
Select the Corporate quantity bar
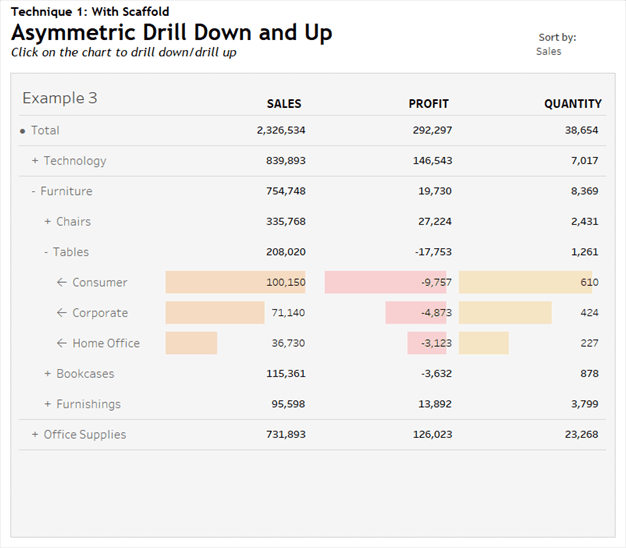tap(505, 313)
